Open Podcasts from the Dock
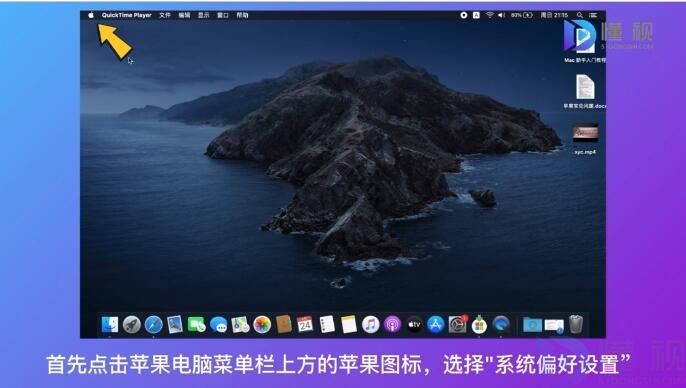This screenshot has height=388, width=686. click(x=392, y=325)
